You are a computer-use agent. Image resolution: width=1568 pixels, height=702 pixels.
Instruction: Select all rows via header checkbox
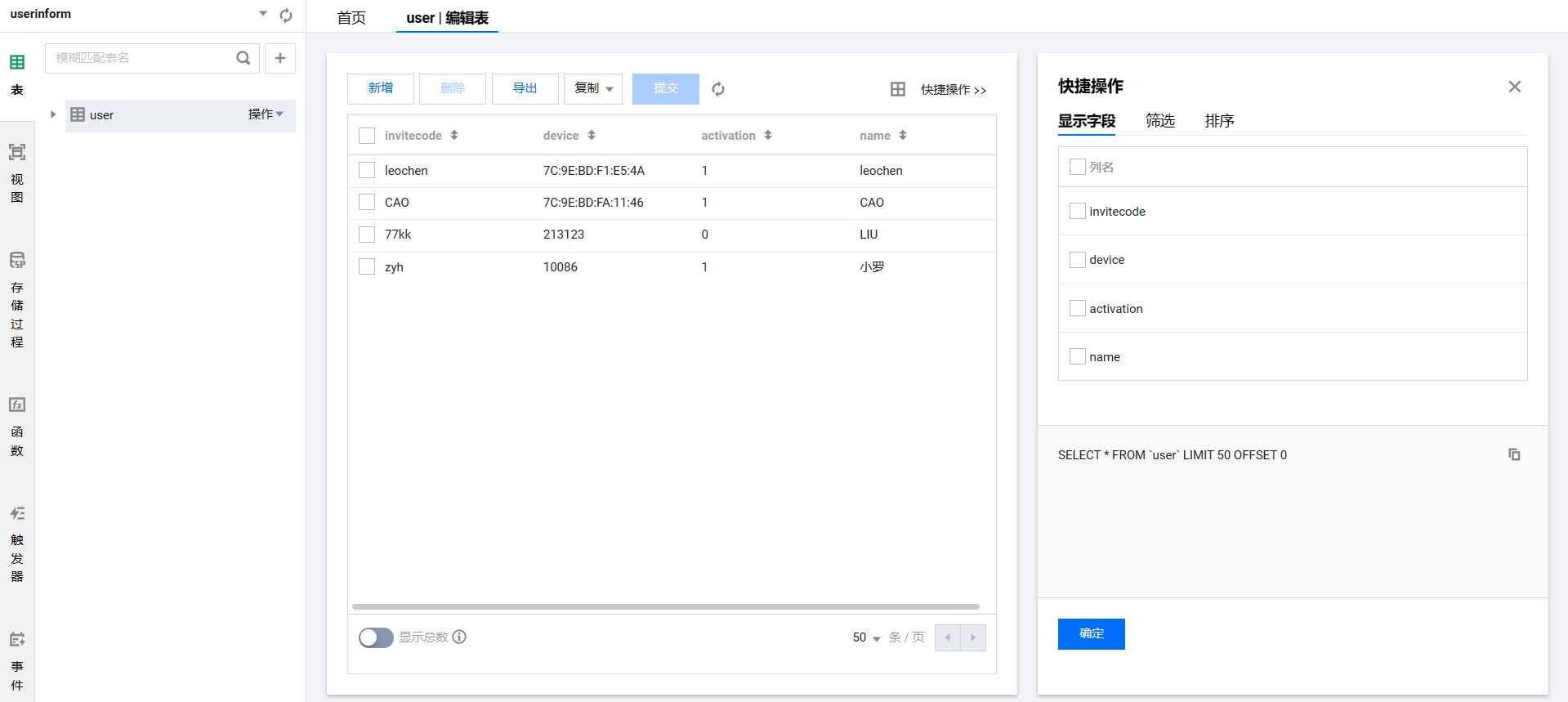coord(367,136)
